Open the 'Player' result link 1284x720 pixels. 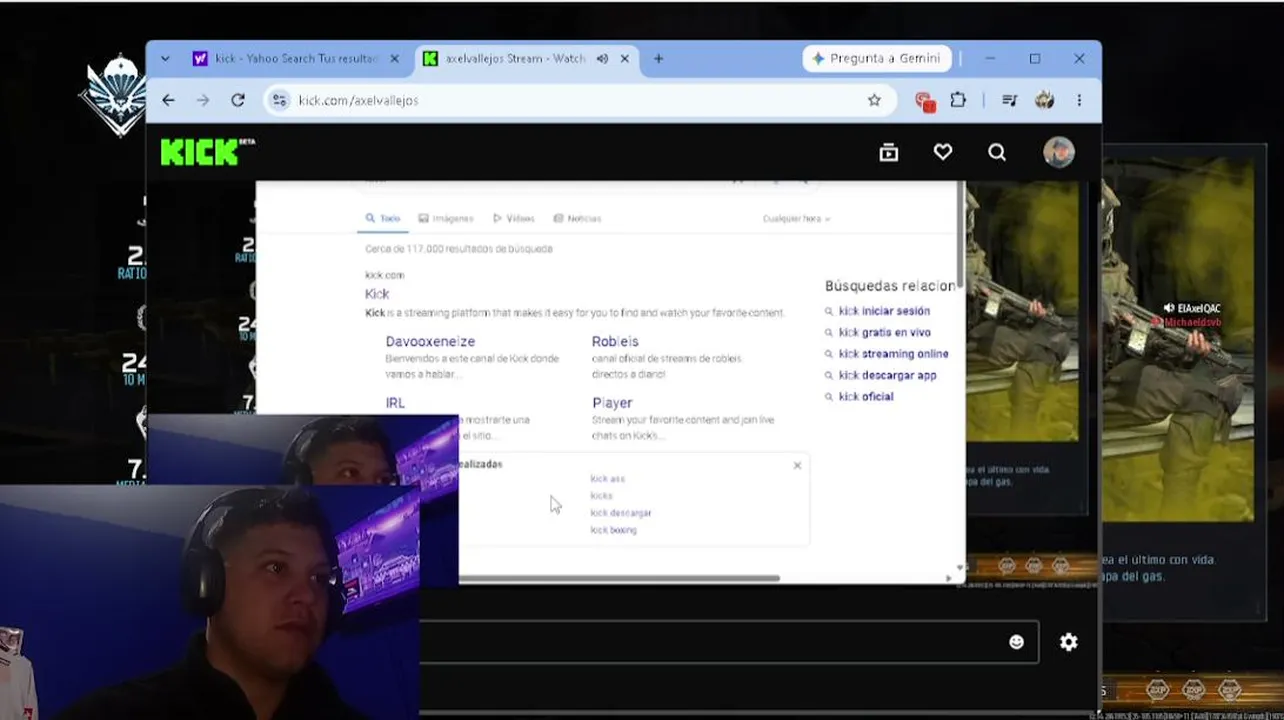point(612,403)
